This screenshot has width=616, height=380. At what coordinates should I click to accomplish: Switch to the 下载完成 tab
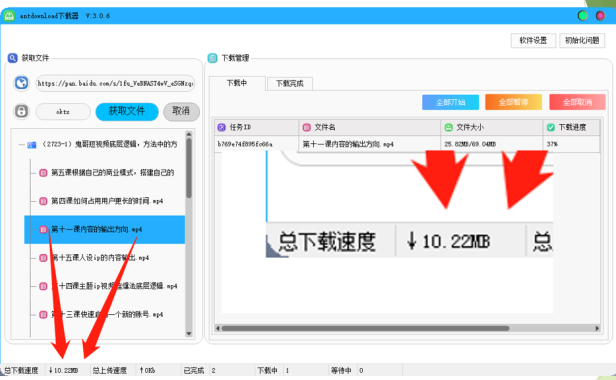[290, 83]
